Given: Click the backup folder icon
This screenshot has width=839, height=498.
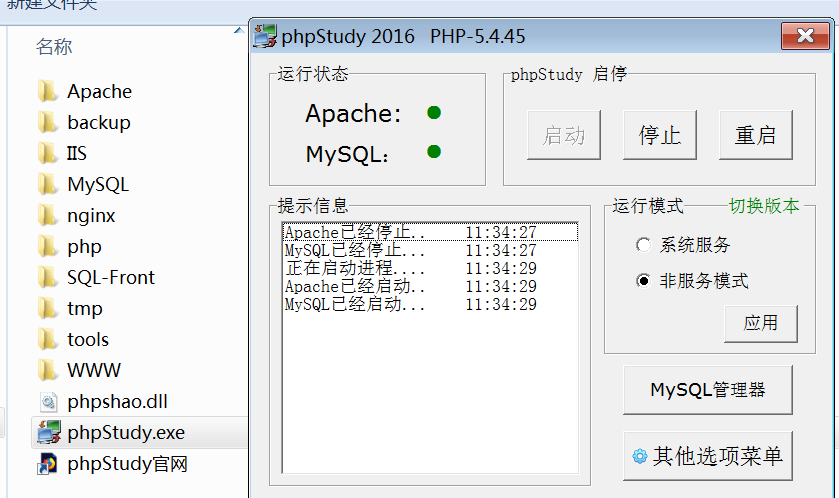Looking at the screenshot, I should [x=48, y=122].
